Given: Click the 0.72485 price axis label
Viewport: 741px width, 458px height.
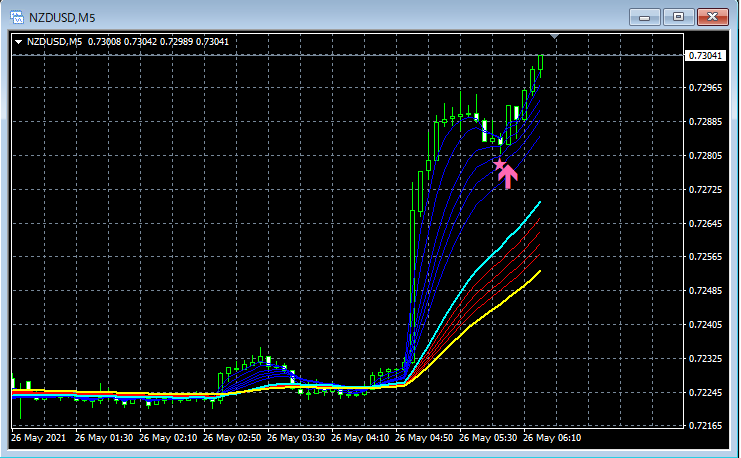Looking at the screenshot, I should point(705,291).
